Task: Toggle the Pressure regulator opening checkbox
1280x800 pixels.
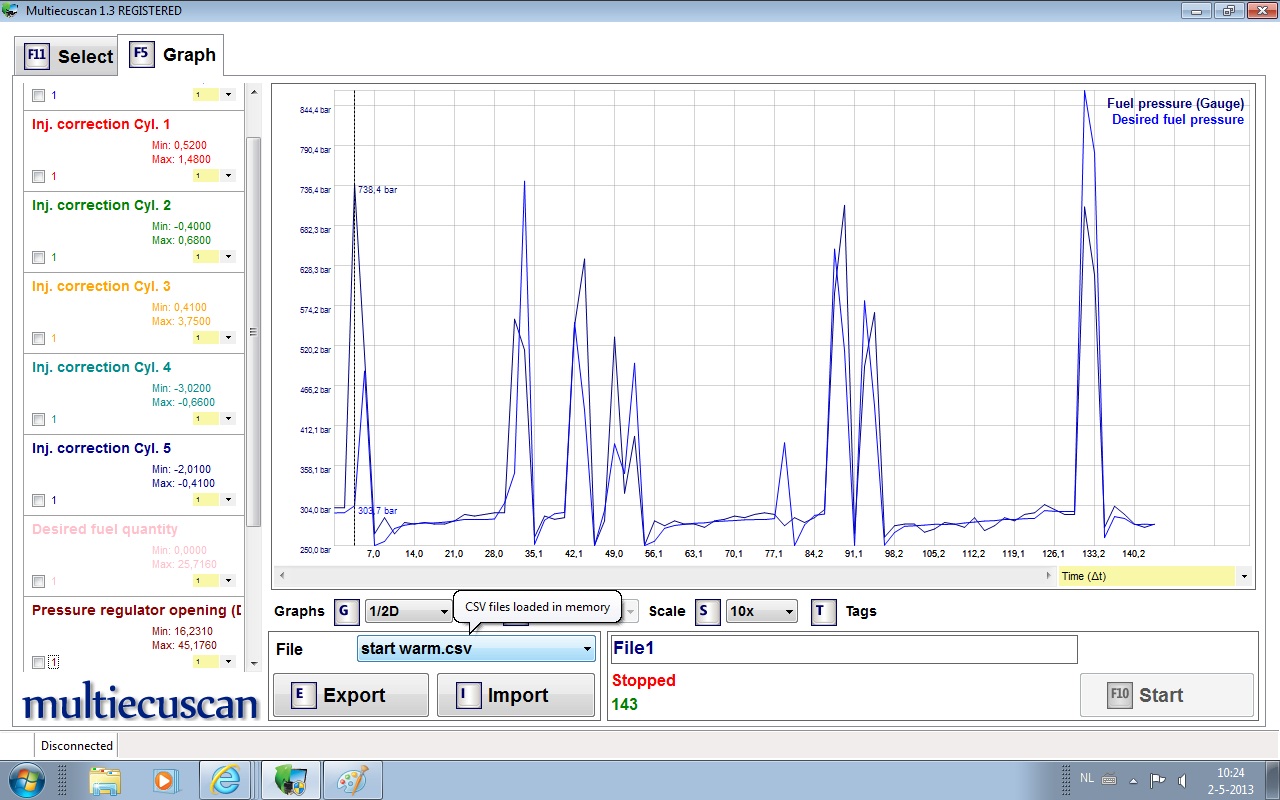Action: pyautogui.click(x=38, y=662)
